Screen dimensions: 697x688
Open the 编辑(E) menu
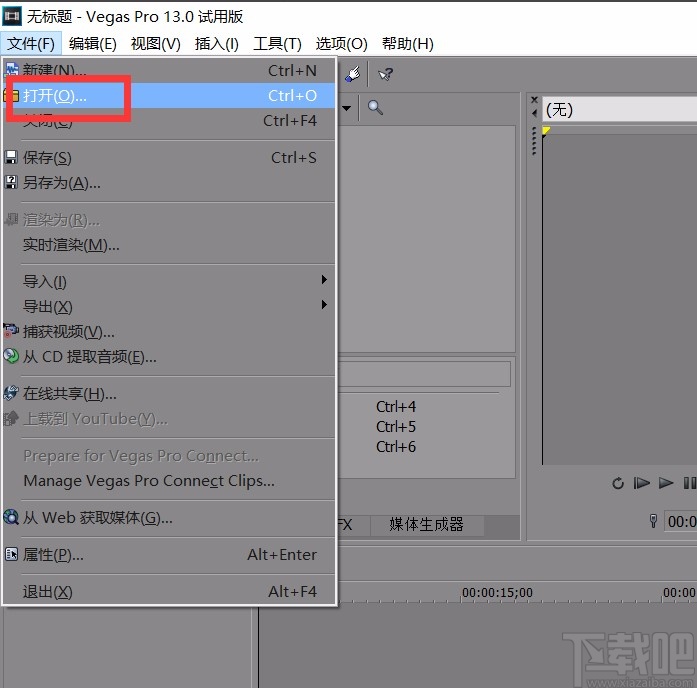click(x=92, y=44)
